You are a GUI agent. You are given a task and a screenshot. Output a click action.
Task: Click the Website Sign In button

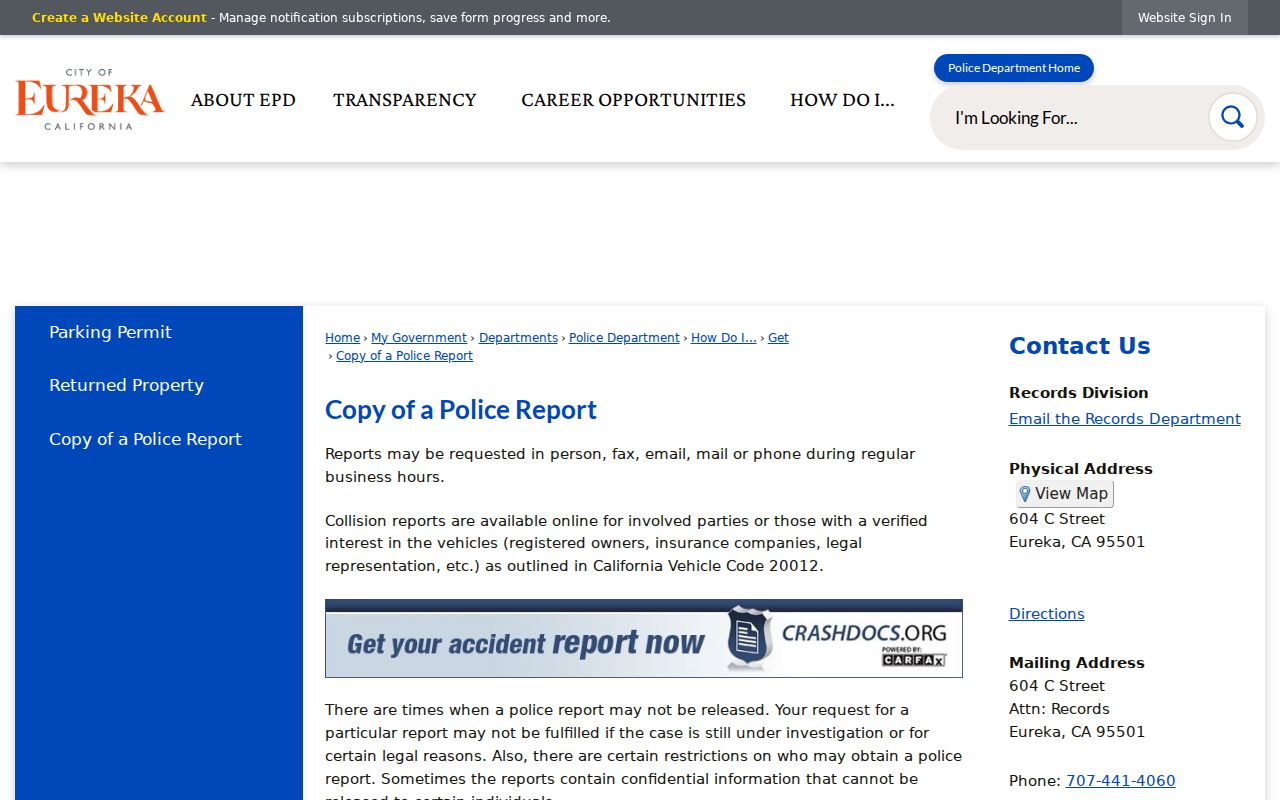[x=1184, y=18]
